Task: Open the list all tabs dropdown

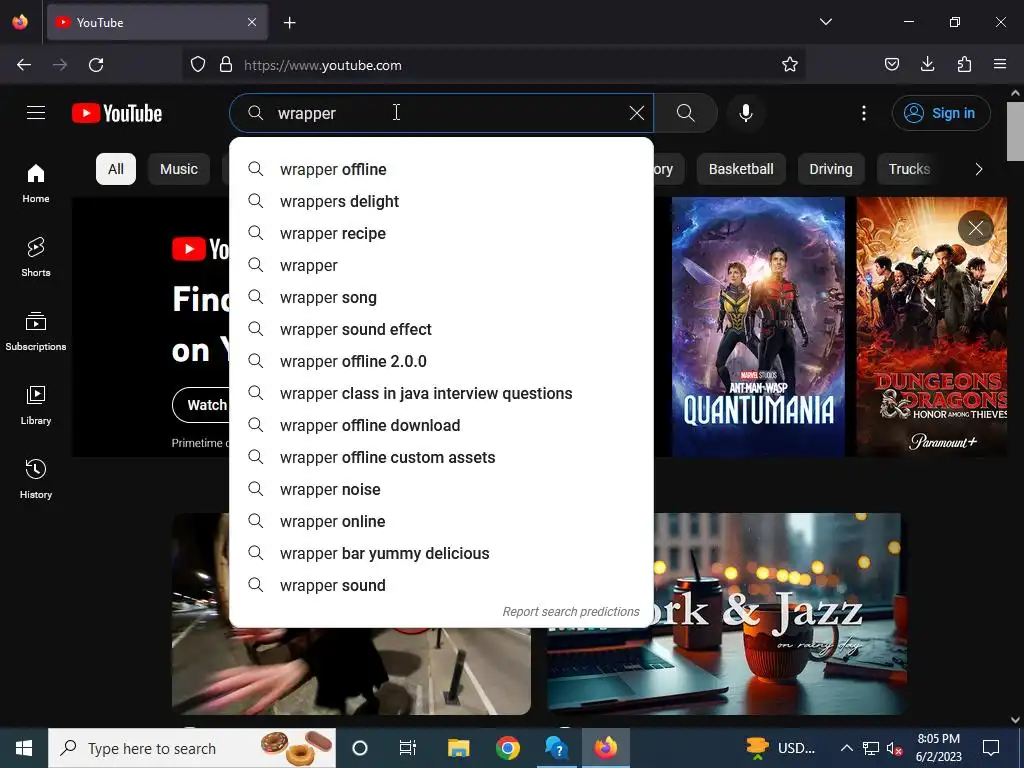Action: pyautogui.click(x=826, y=22)
